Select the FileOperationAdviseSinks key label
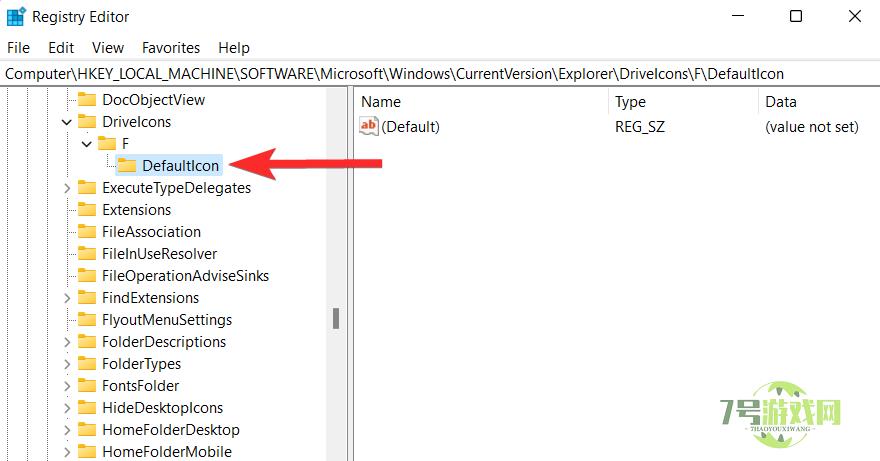 click(x=185, y=276)
